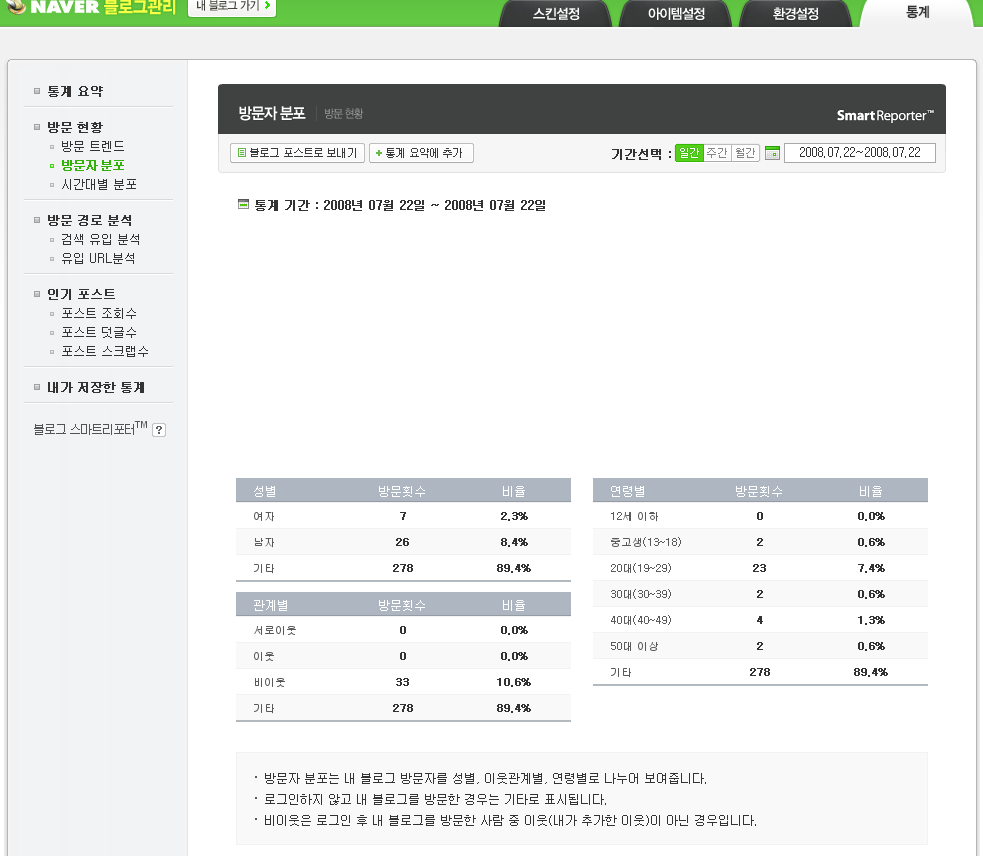Screen dimensions: 983x856
Task: Open the 환경설정 tab
Action: tap(796, 13)
